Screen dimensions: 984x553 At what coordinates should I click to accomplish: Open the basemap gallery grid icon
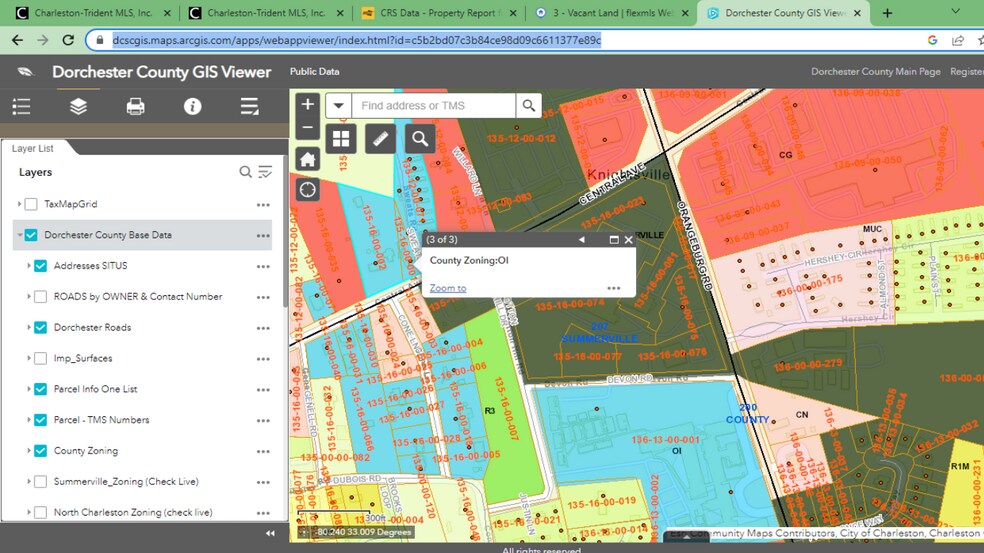pos(340,139)
